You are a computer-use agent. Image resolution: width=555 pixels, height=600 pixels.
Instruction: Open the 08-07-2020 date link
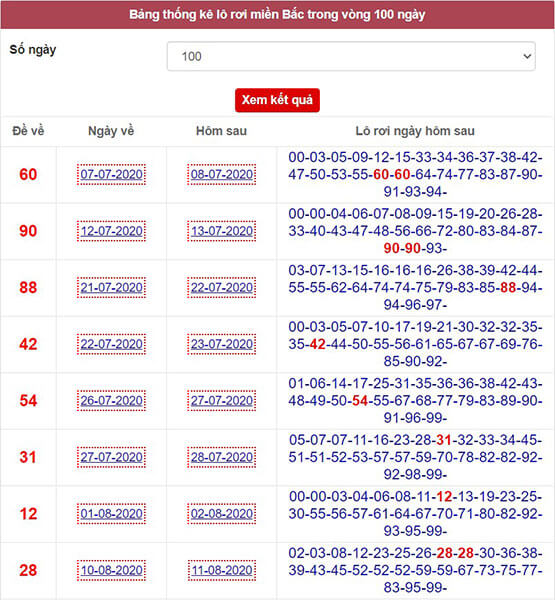pyautogui.click(x=222, y=174)
